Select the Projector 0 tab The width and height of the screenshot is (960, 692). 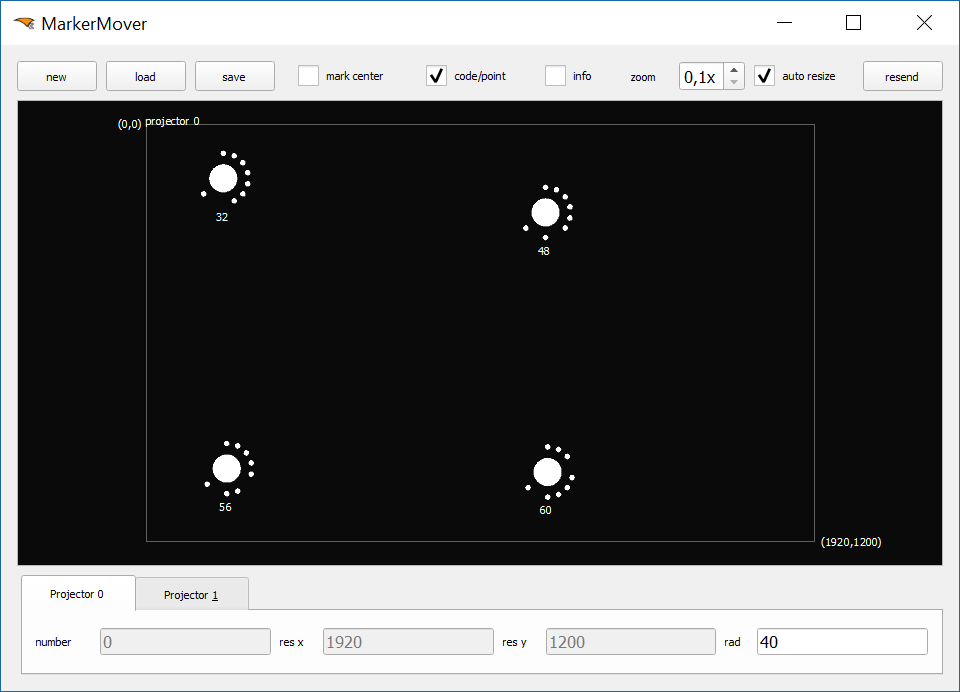[77, 594]
